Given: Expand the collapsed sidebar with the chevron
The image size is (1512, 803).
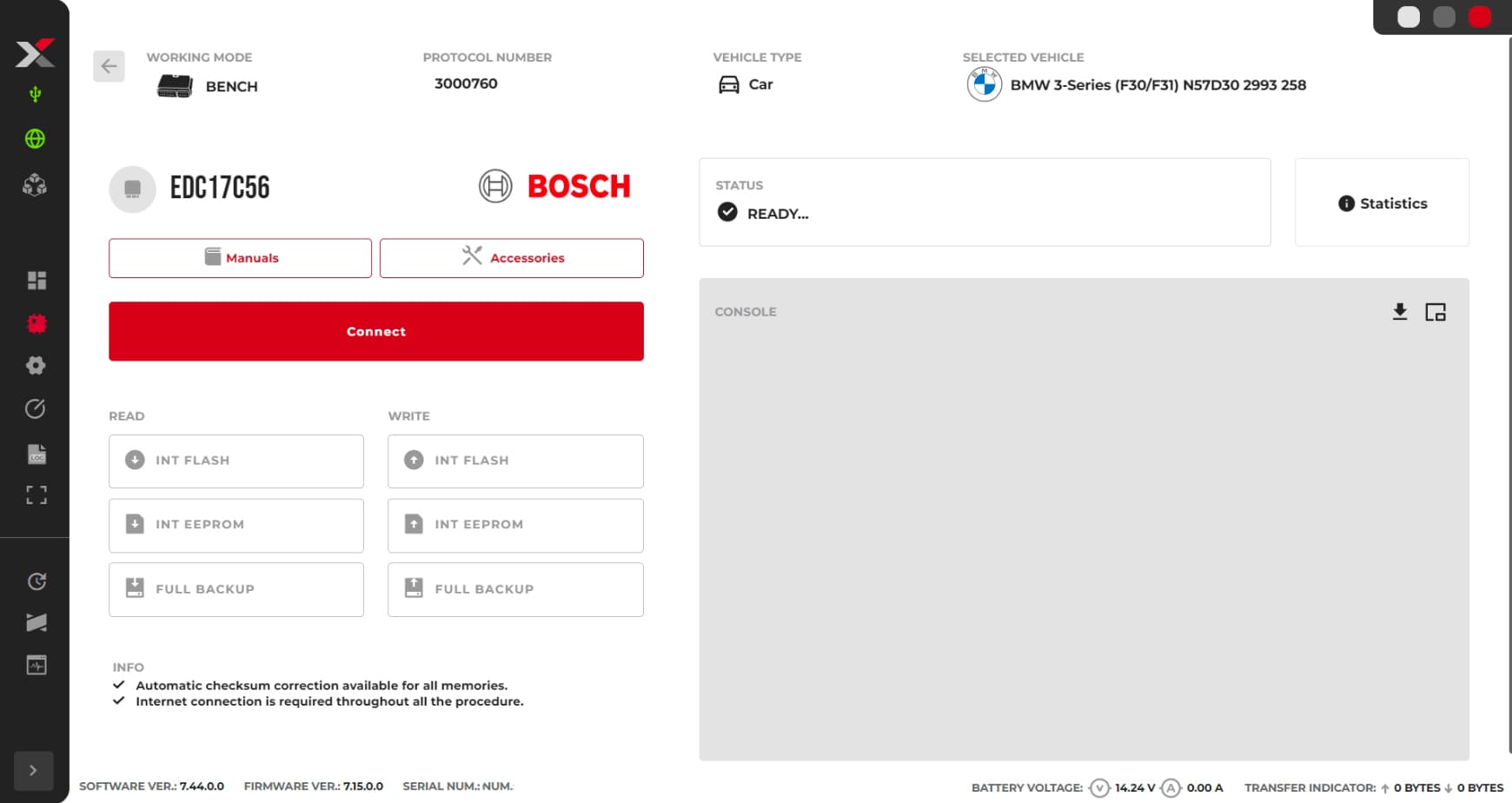Looking at the screenshot, I should (34, 771).
